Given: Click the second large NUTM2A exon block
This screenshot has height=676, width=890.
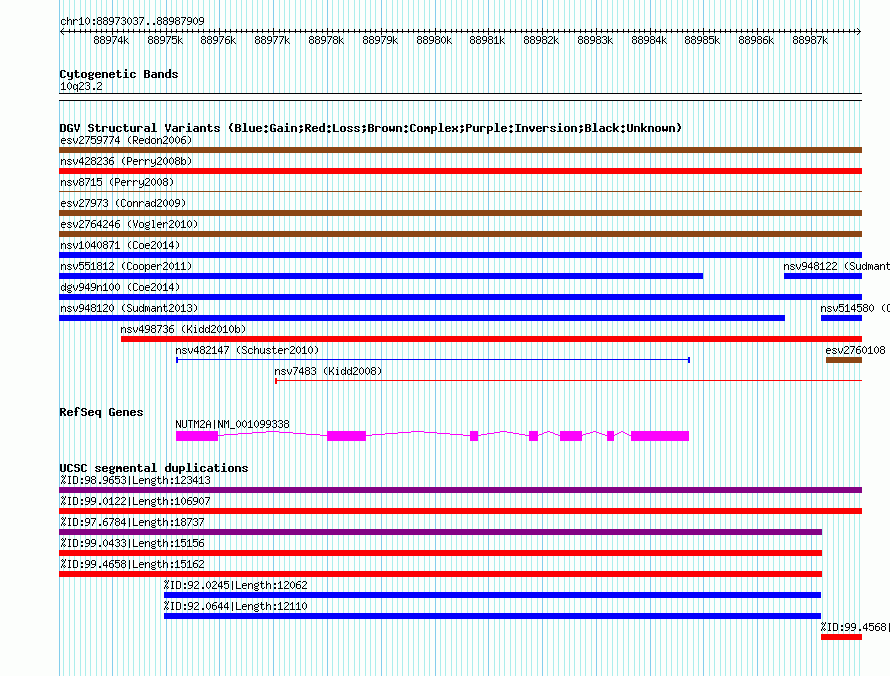Looking at the screenshot, I should coord(346,436).
